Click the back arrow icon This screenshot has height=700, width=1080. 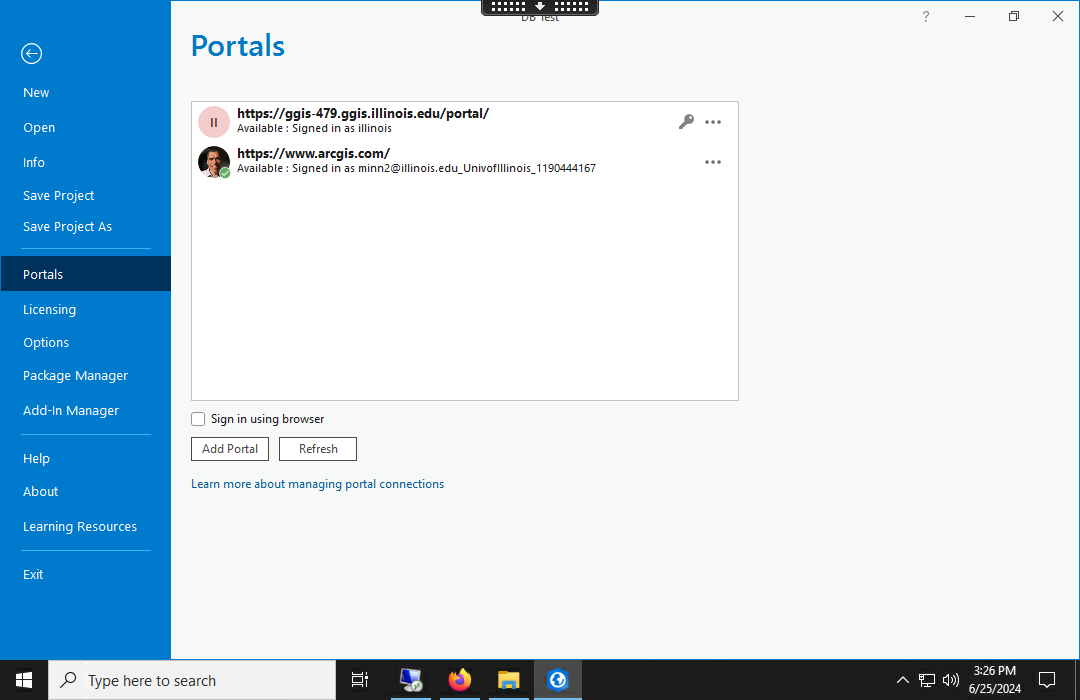(x=32, y=54)
